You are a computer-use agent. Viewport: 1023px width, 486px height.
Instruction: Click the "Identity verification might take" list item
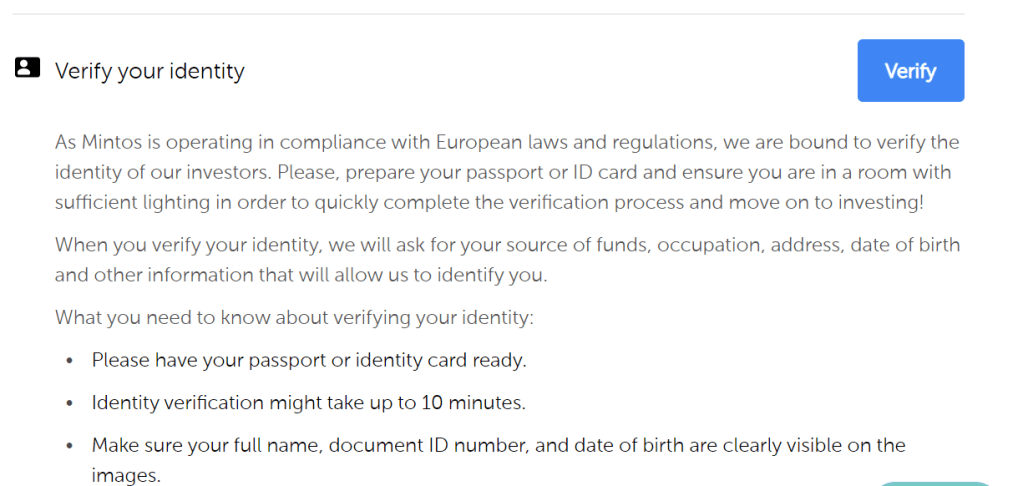point(309,403)
